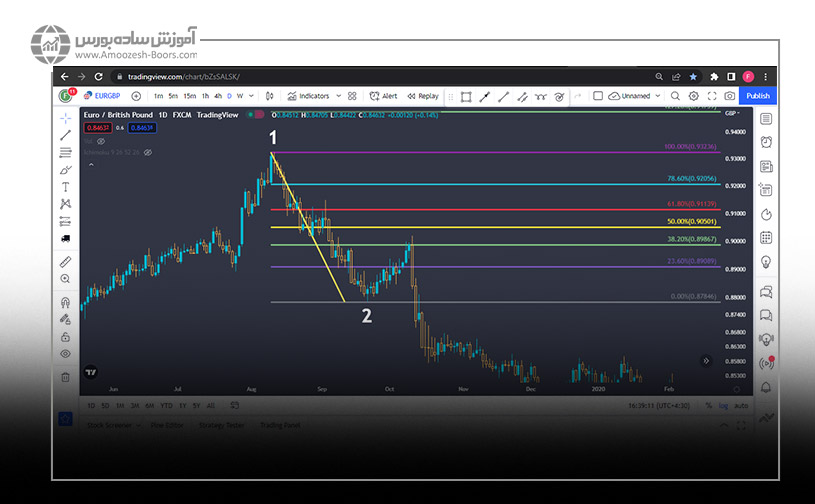
Task: Click the Publish button
Action: pos(757,96)
